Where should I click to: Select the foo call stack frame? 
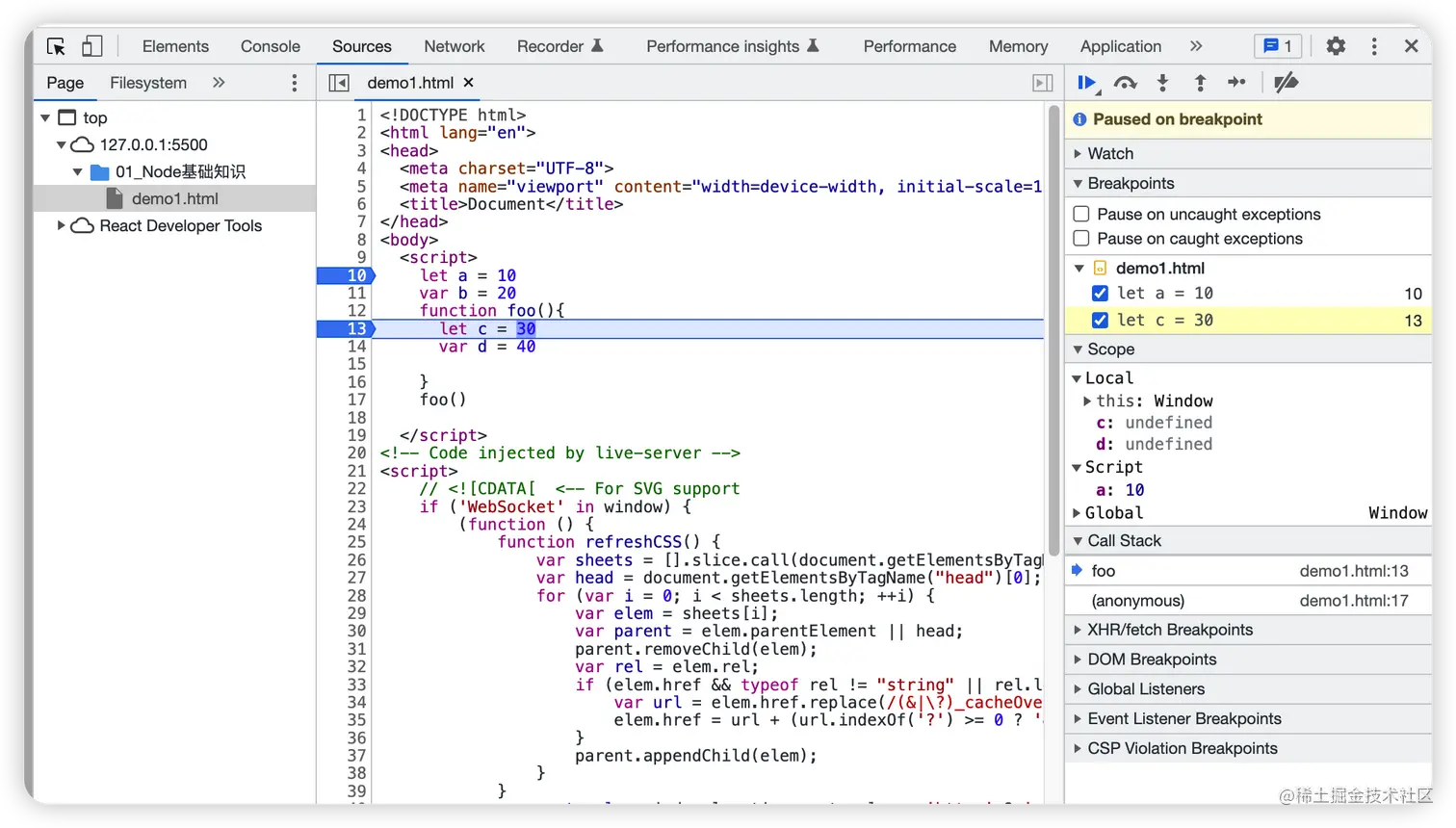[x=1248, y=571]
